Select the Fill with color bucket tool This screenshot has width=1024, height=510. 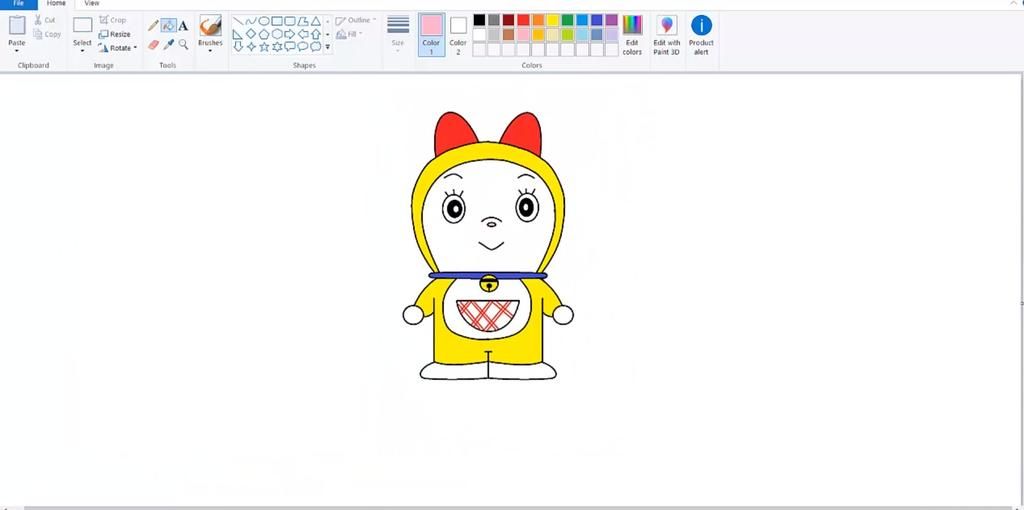168,25
